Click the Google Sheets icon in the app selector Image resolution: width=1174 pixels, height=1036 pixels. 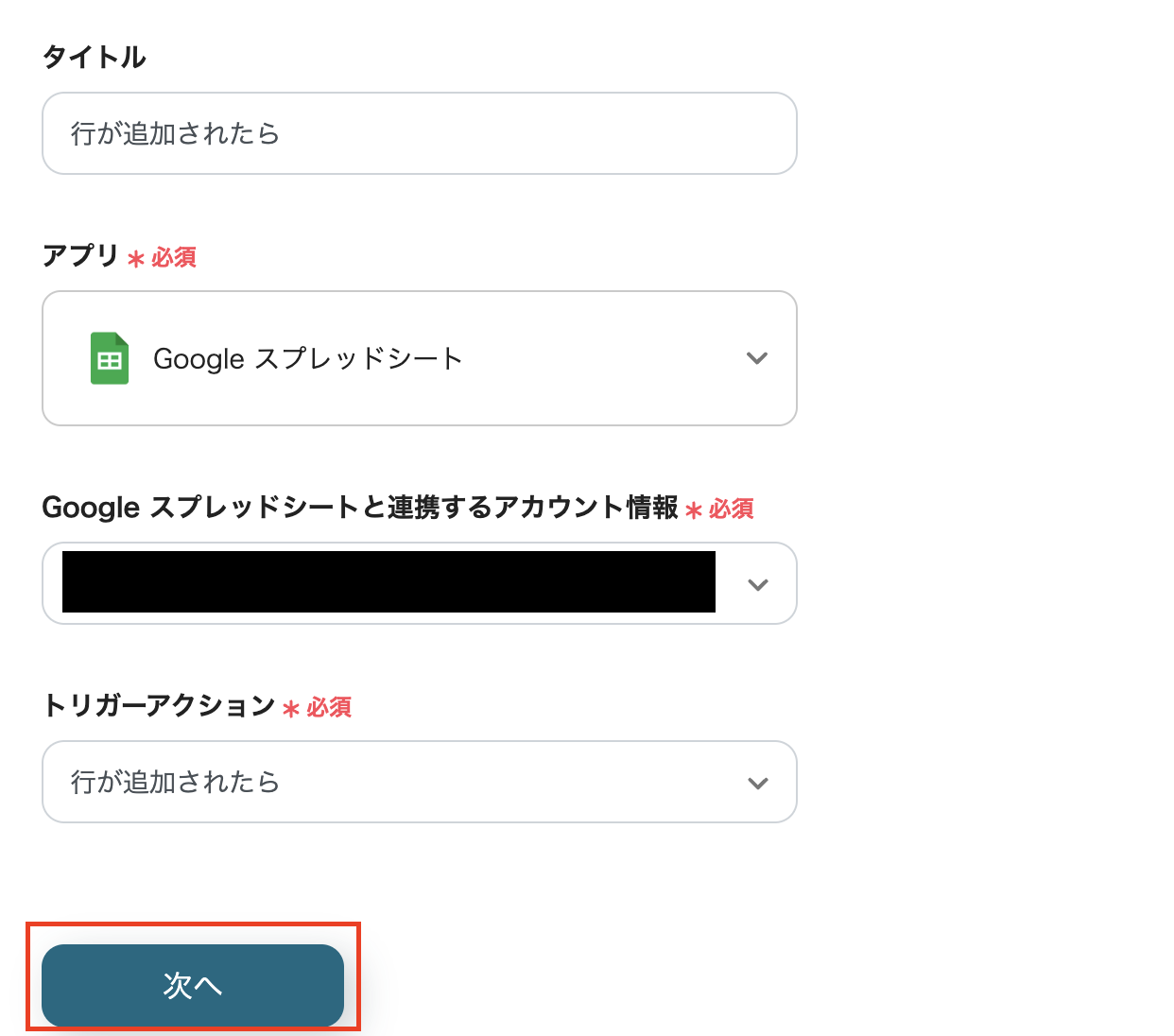[110, 358]
